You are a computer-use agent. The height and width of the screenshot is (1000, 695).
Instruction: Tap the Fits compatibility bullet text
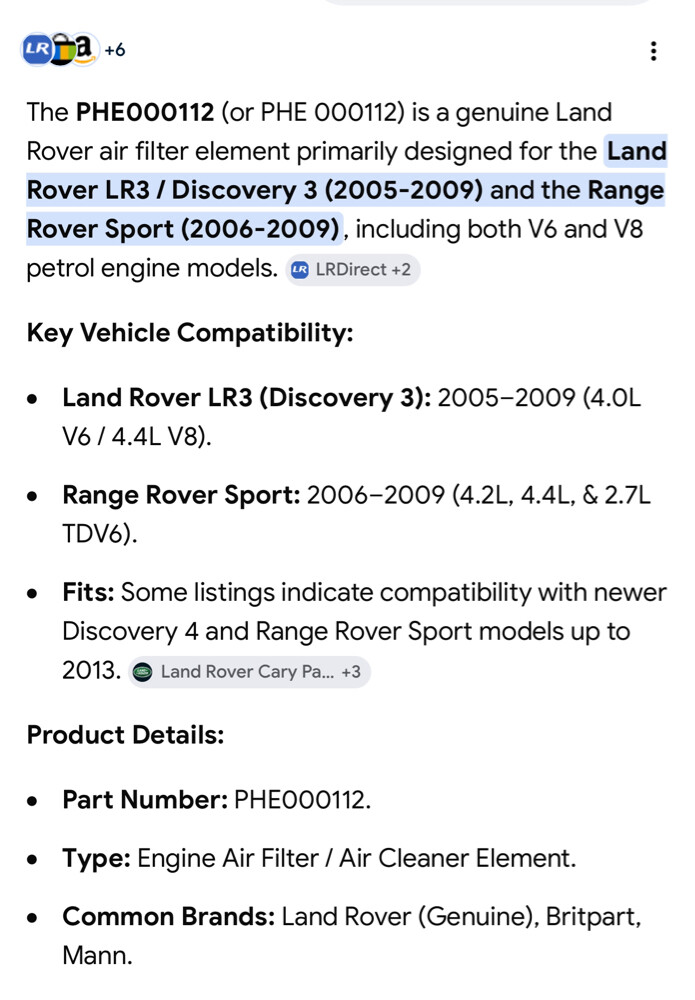364,631
